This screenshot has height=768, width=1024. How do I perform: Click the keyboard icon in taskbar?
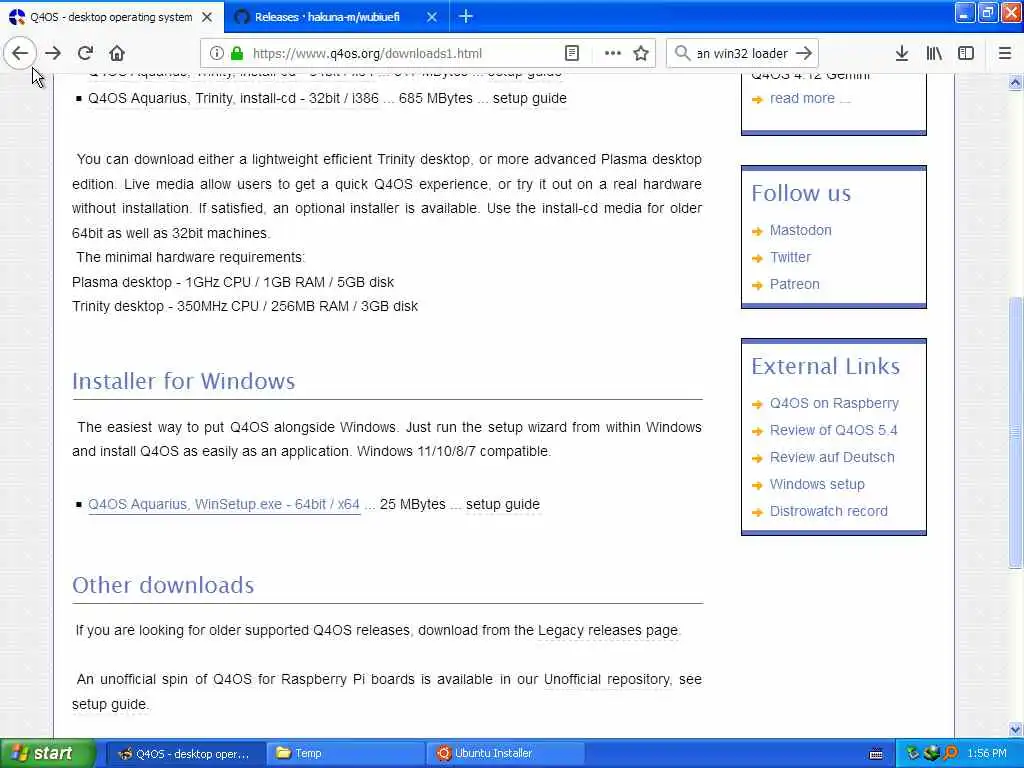(x=876, y=754)
